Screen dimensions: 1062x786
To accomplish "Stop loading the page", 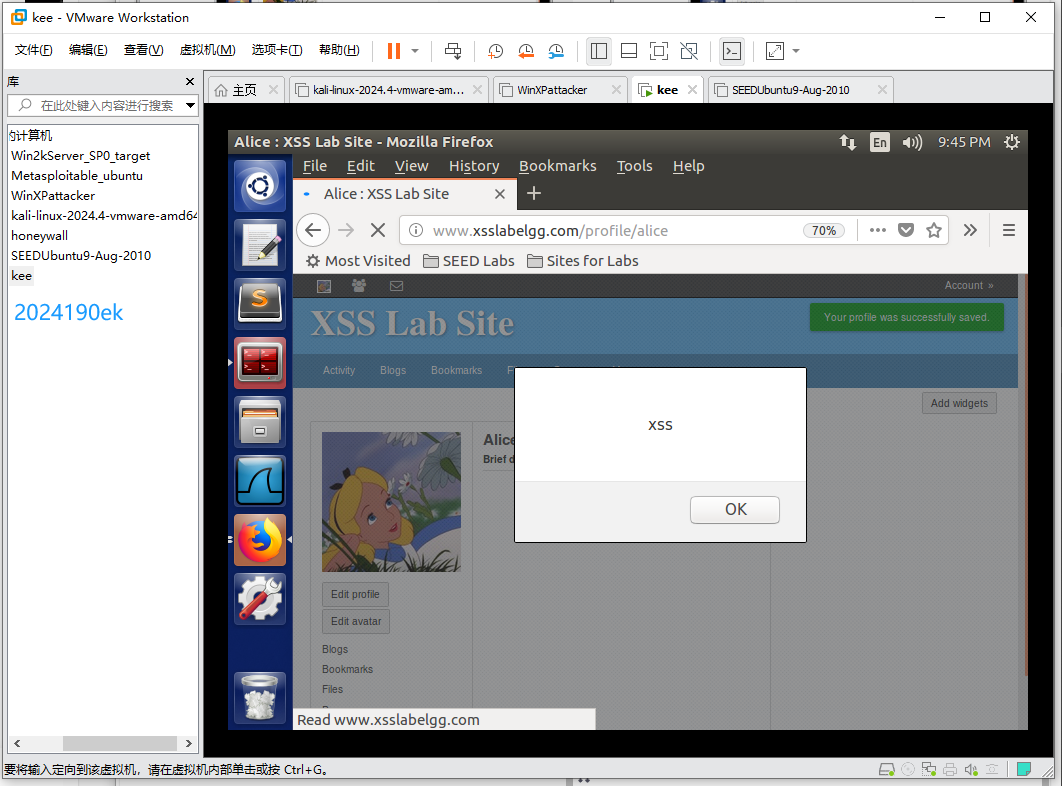I will (x=378, y=230).
